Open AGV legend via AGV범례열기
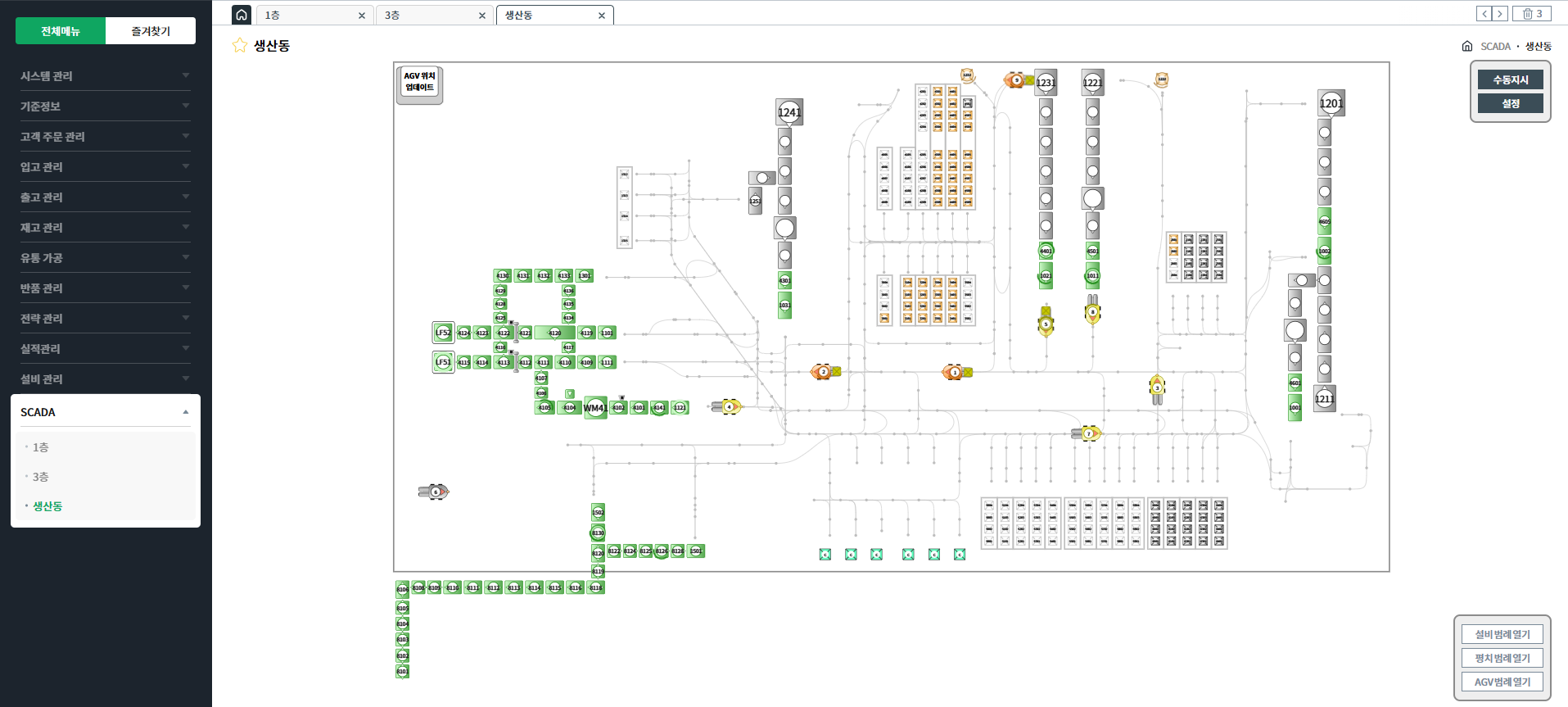The width and height of the screenshot is (1568, 707). (x=1502, y=682)
